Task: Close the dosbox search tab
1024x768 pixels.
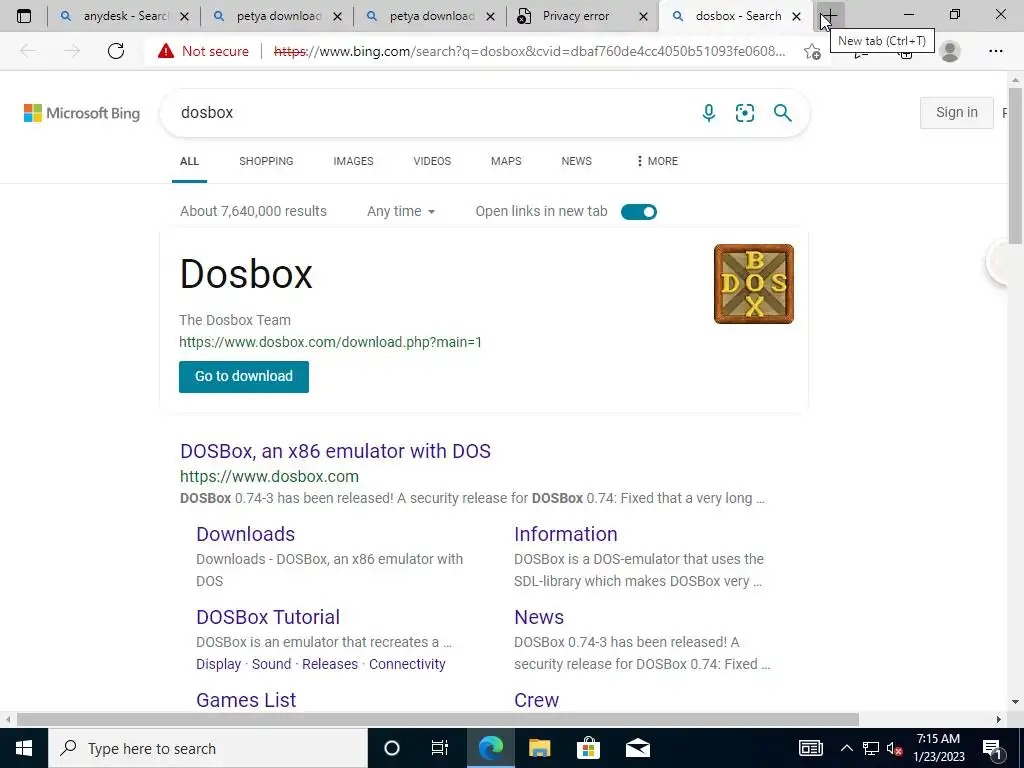Action: click(x=796, y=16)
